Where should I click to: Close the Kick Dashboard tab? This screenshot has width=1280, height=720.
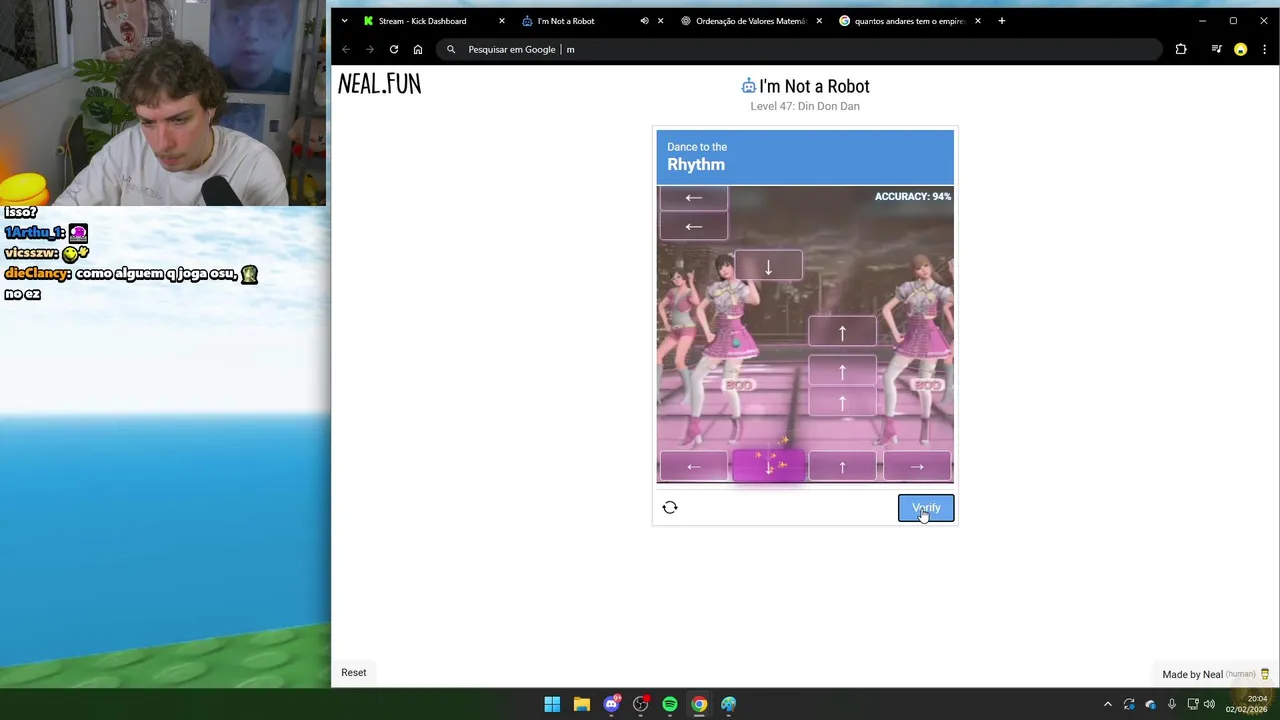click(x=502, y=21)
